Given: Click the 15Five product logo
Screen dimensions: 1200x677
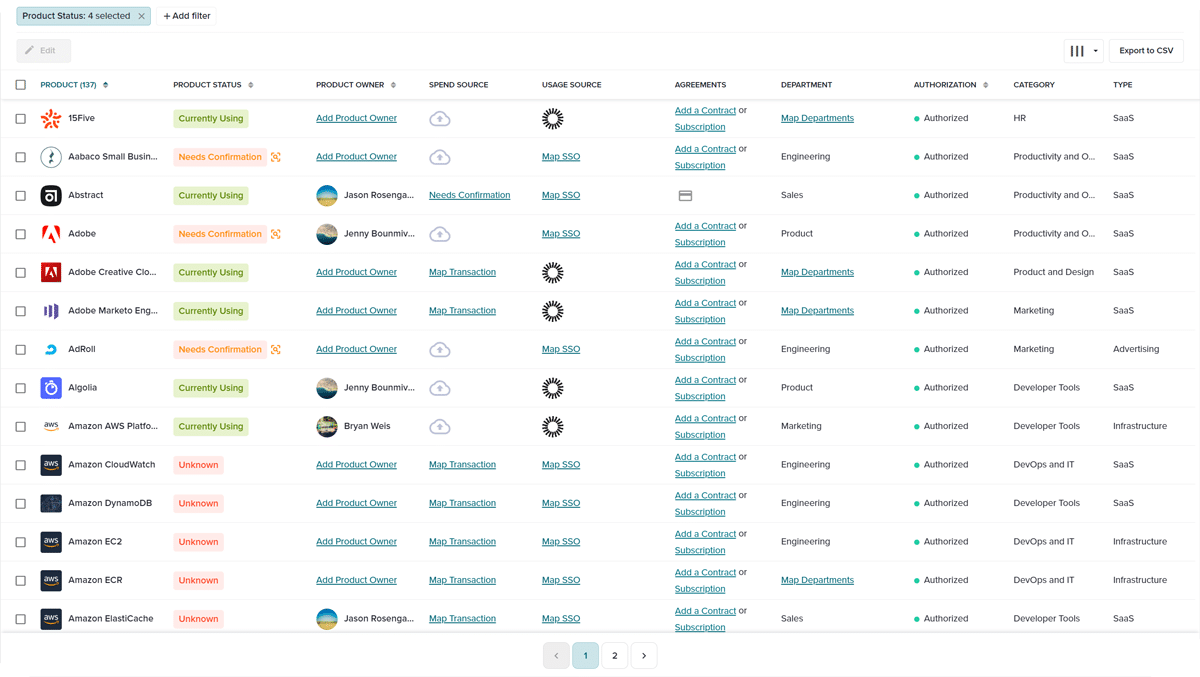Looking at the screenshot, I should tap(51, 119).
